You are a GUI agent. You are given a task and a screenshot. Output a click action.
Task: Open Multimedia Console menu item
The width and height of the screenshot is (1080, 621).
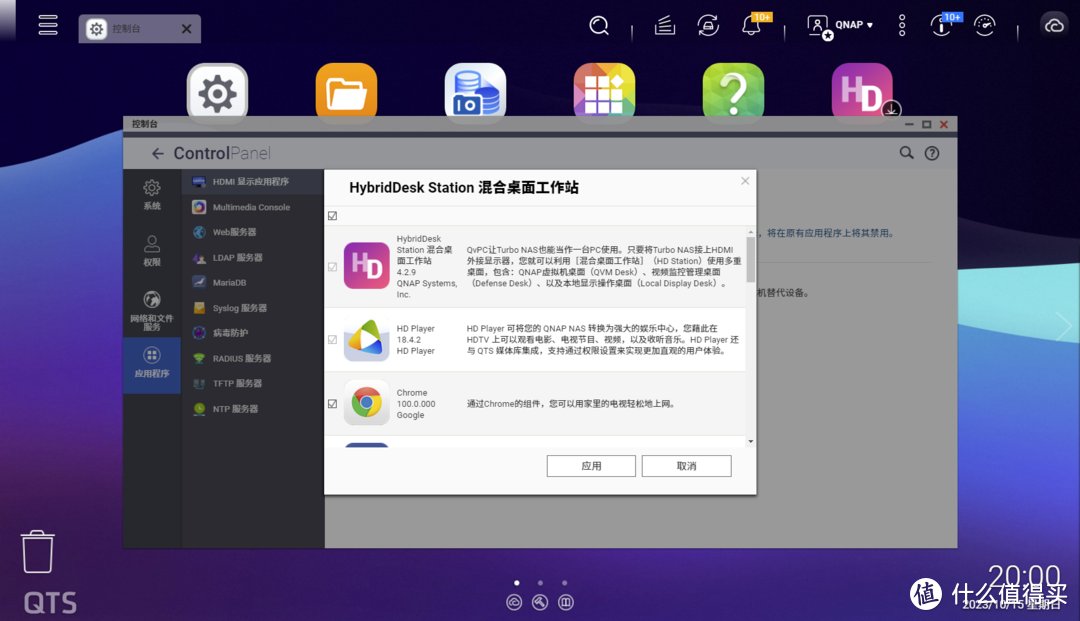(x=252, y=207)
